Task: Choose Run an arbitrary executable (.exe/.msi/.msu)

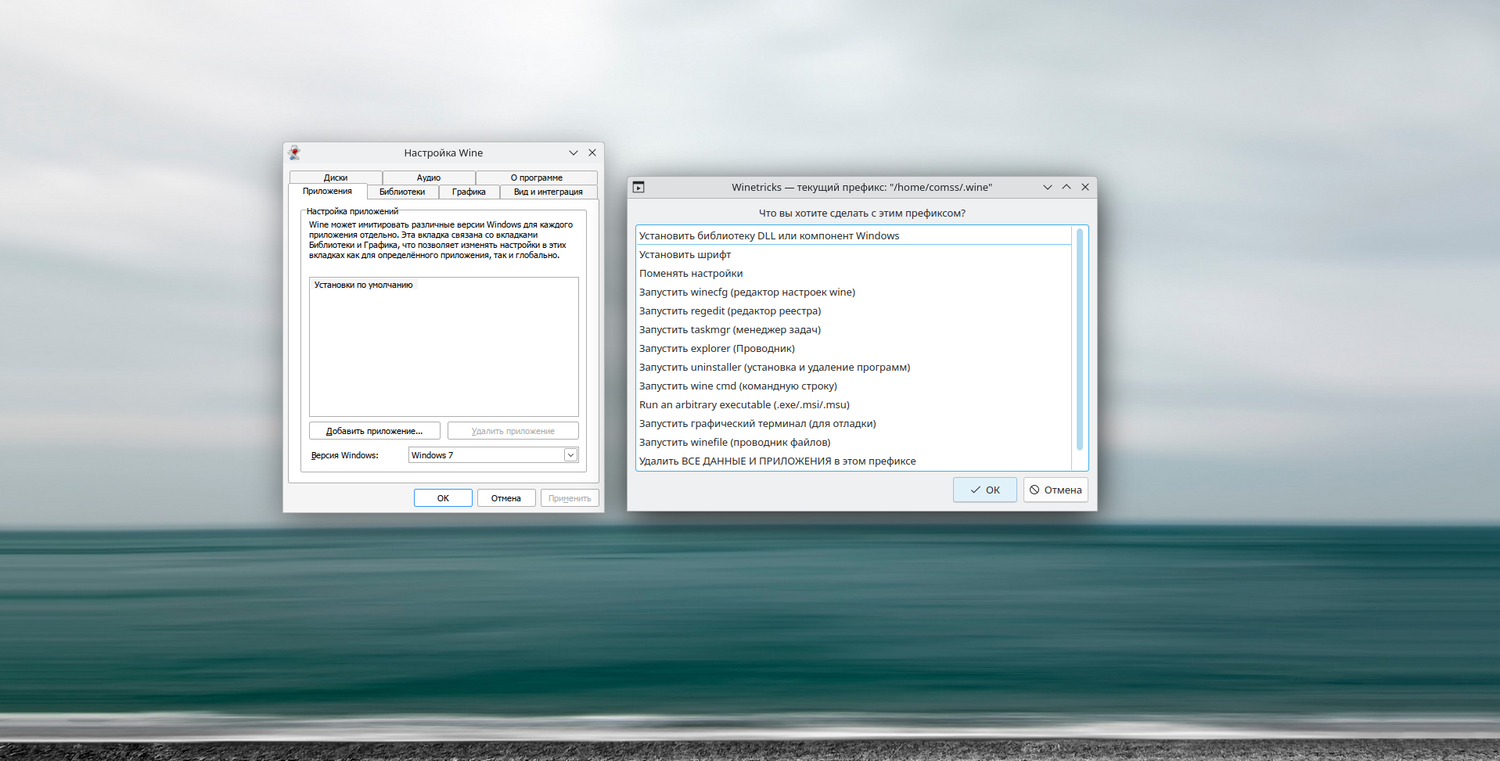Action: pos(854,405)
